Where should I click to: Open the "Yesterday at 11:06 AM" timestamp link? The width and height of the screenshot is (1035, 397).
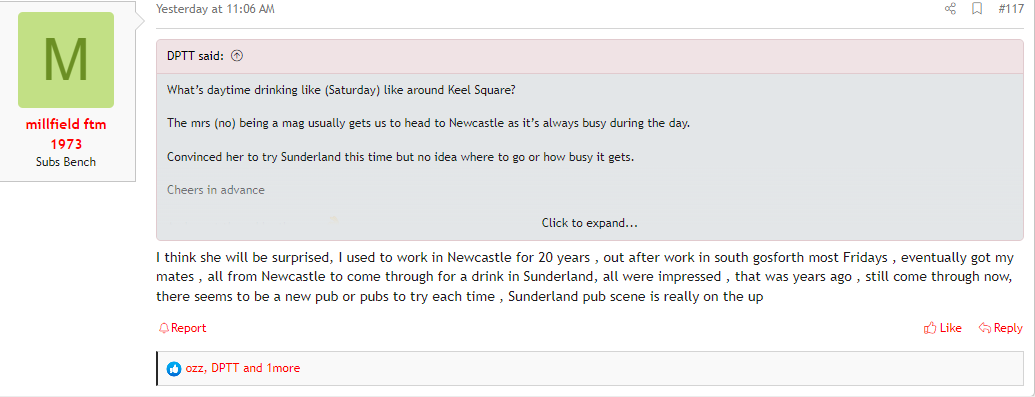(x=215, y=9)
